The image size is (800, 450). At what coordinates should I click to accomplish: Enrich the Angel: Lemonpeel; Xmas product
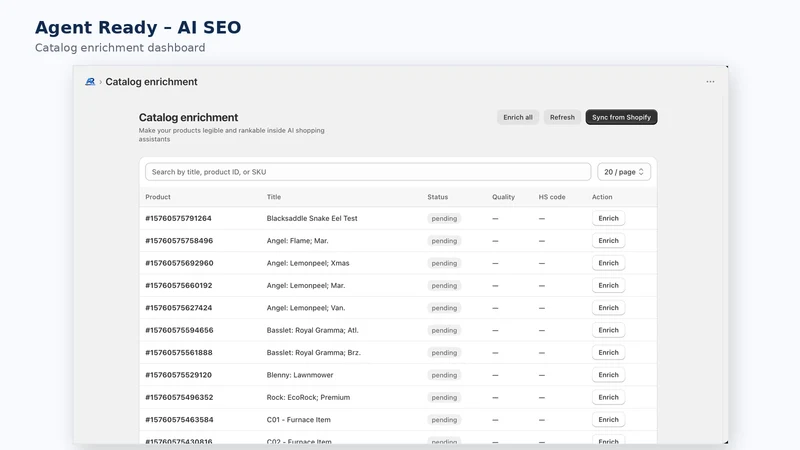608,263
